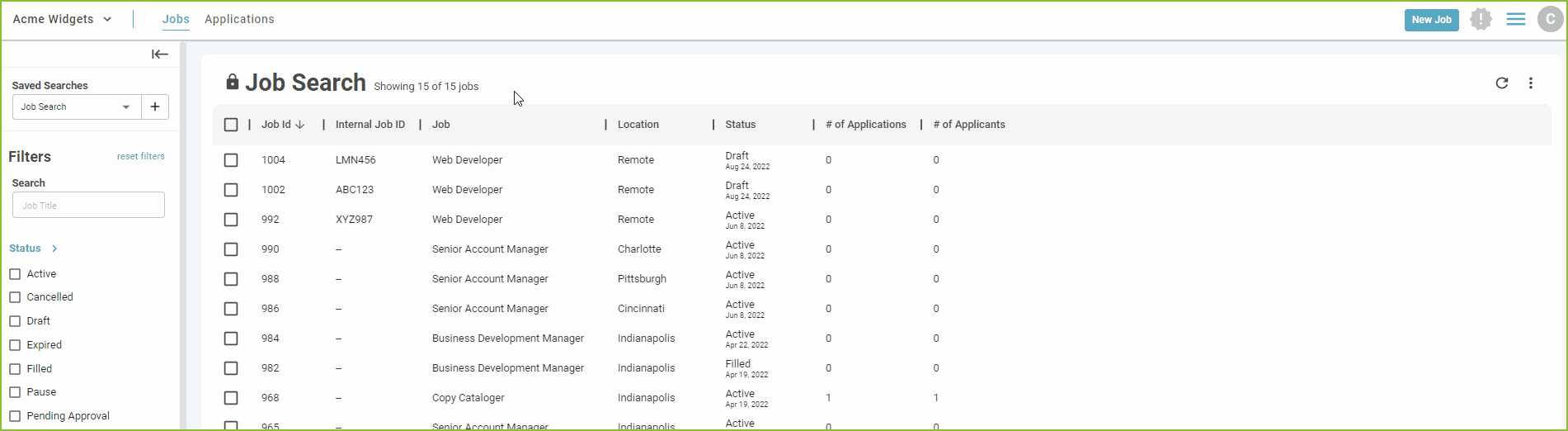The width and height of the screenshot is (1568, 431).
Task: Enable the Active status filter
Action: [x=15, y=274]
